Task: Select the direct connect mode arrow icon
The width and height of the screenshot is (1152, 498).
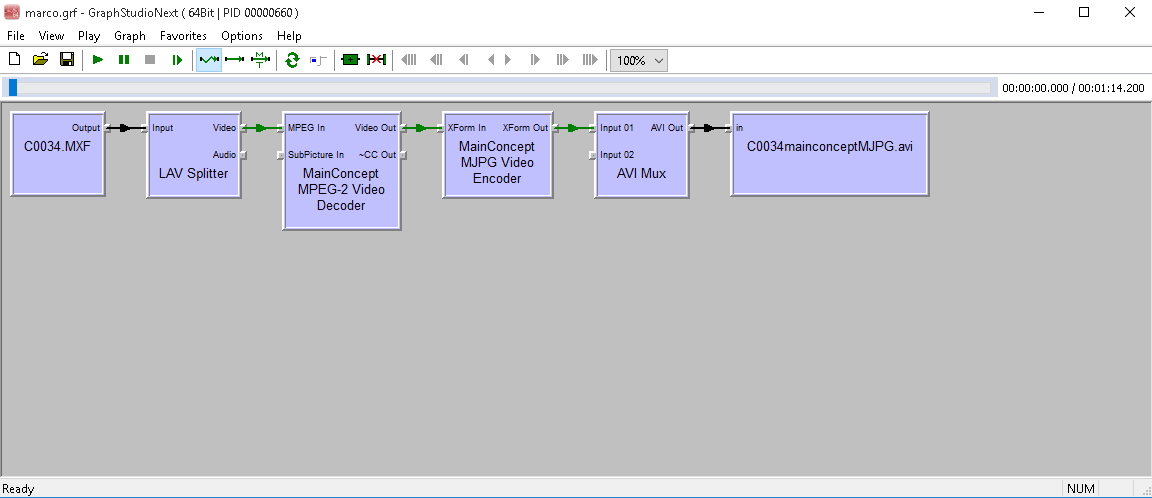Action: coord(234,60)
